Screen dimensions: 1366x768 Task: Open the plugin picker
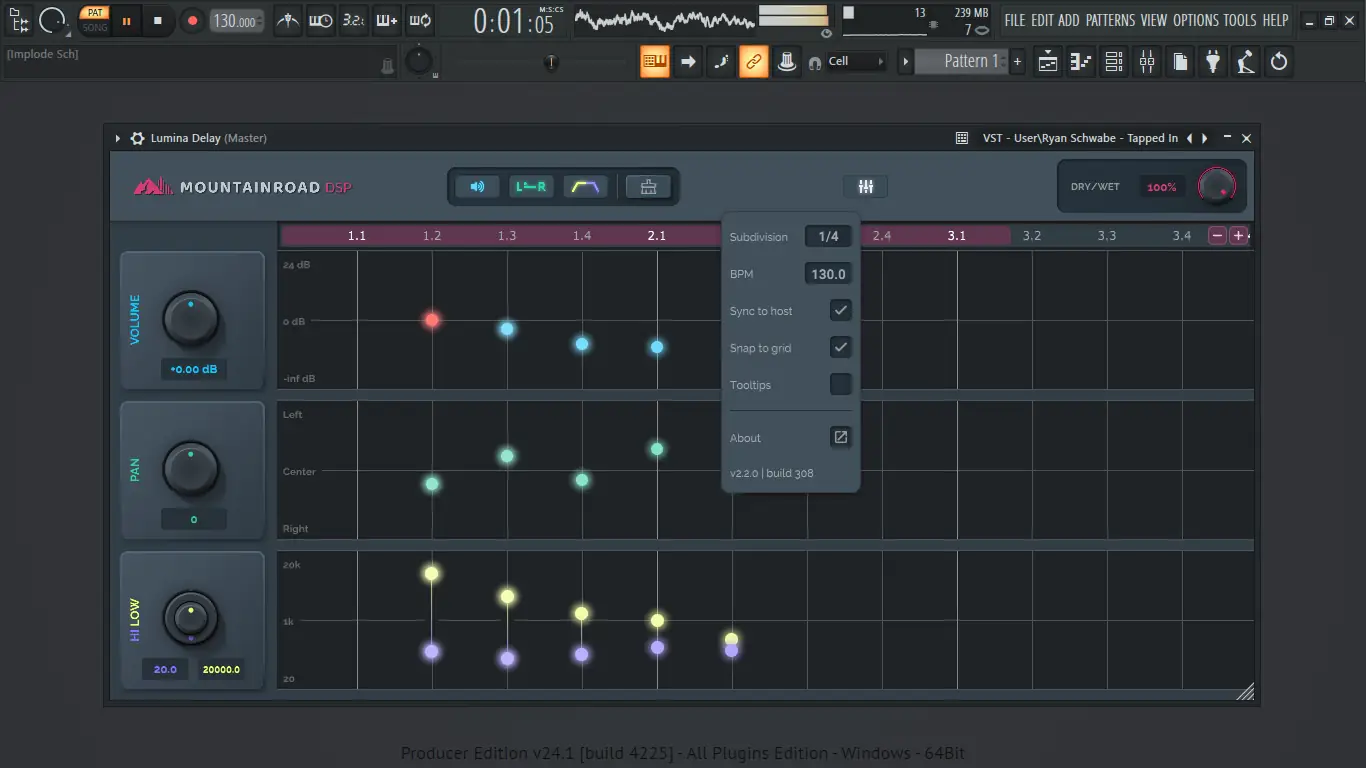coord(1212,61)
